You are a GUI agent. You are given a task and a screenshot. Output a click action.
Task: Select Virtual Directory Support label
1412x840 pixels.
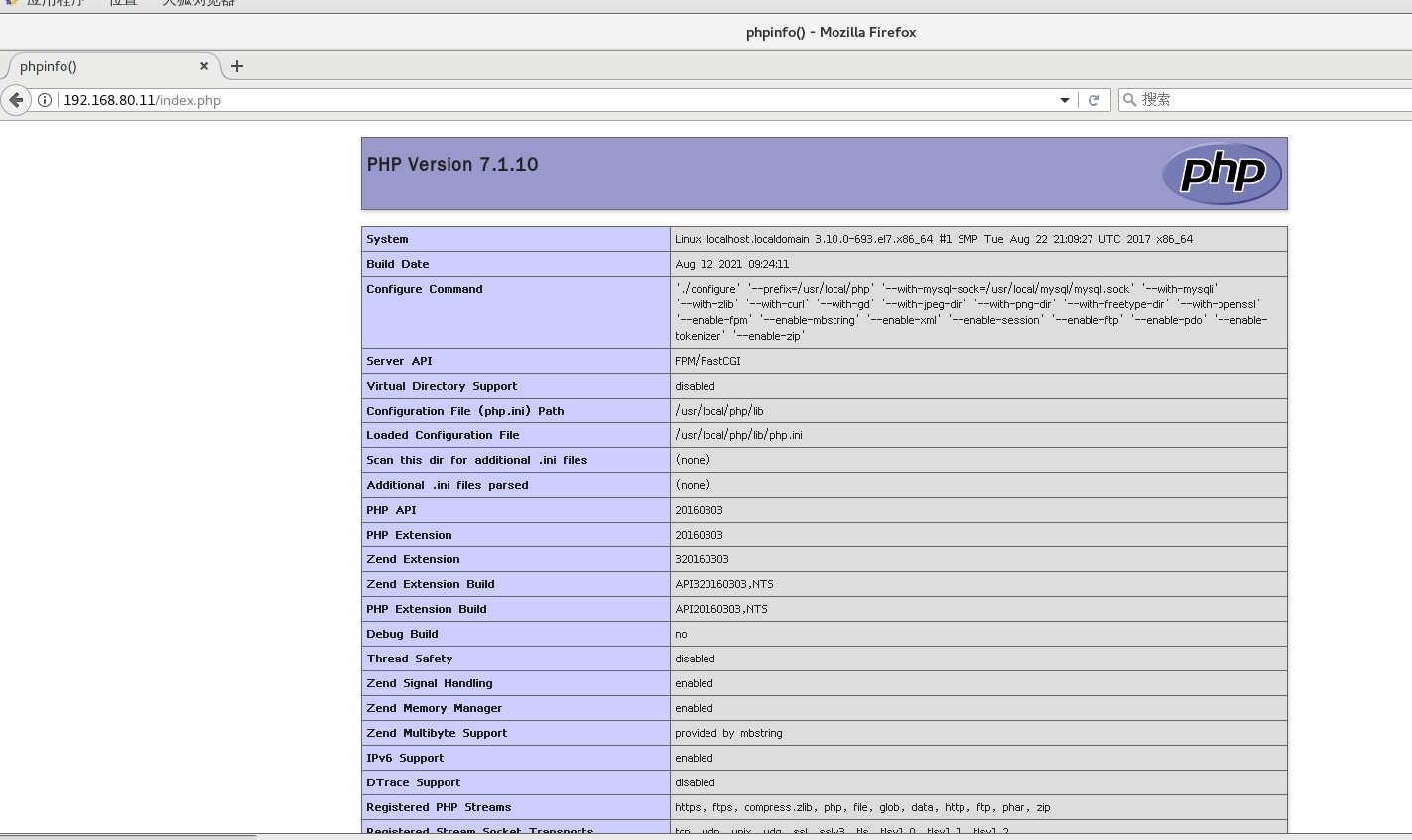pyautogui.click(x=442, y=386)
